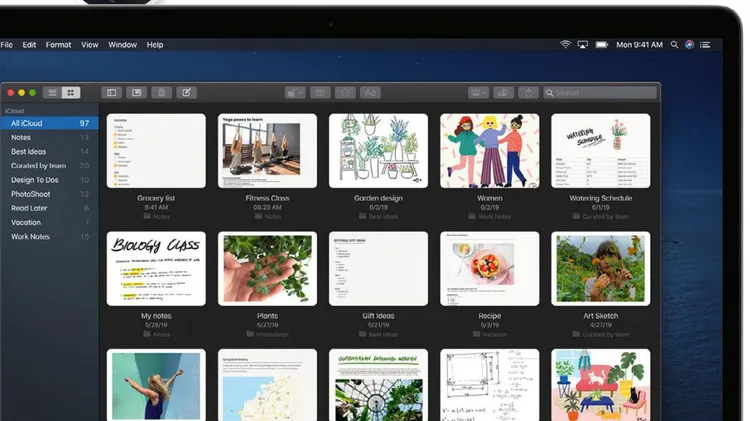
Task: Click the share toolbar icon
Action: (x=529, y=93)
